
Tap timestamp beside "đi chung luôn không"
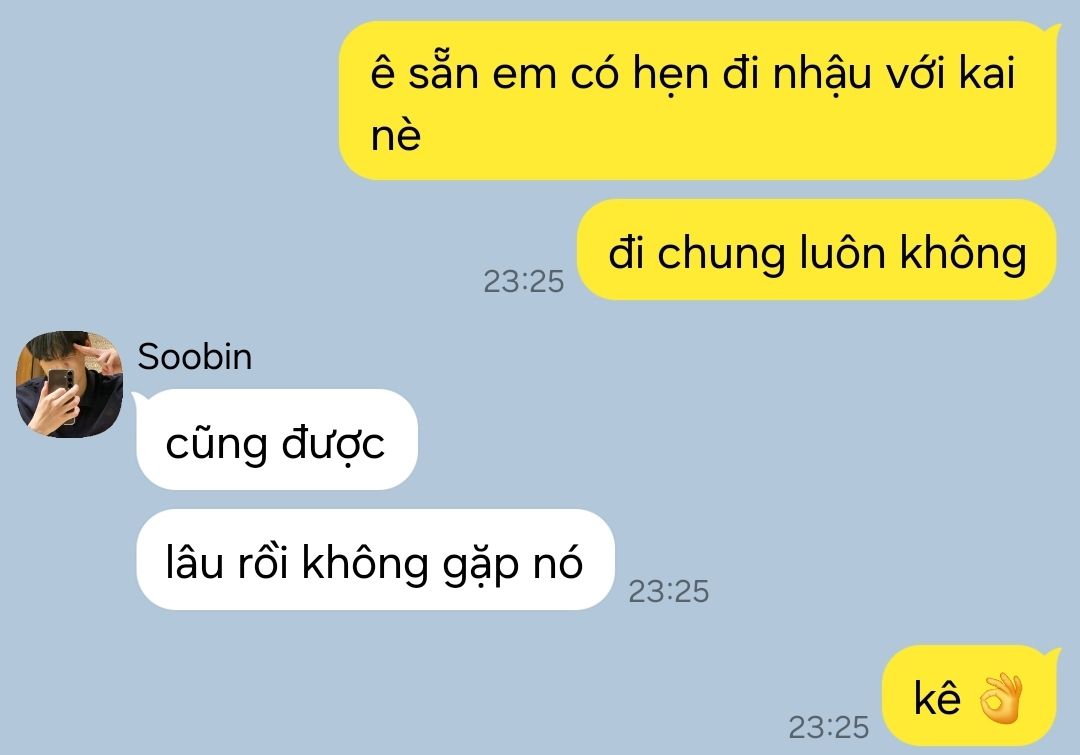[523, 281]
